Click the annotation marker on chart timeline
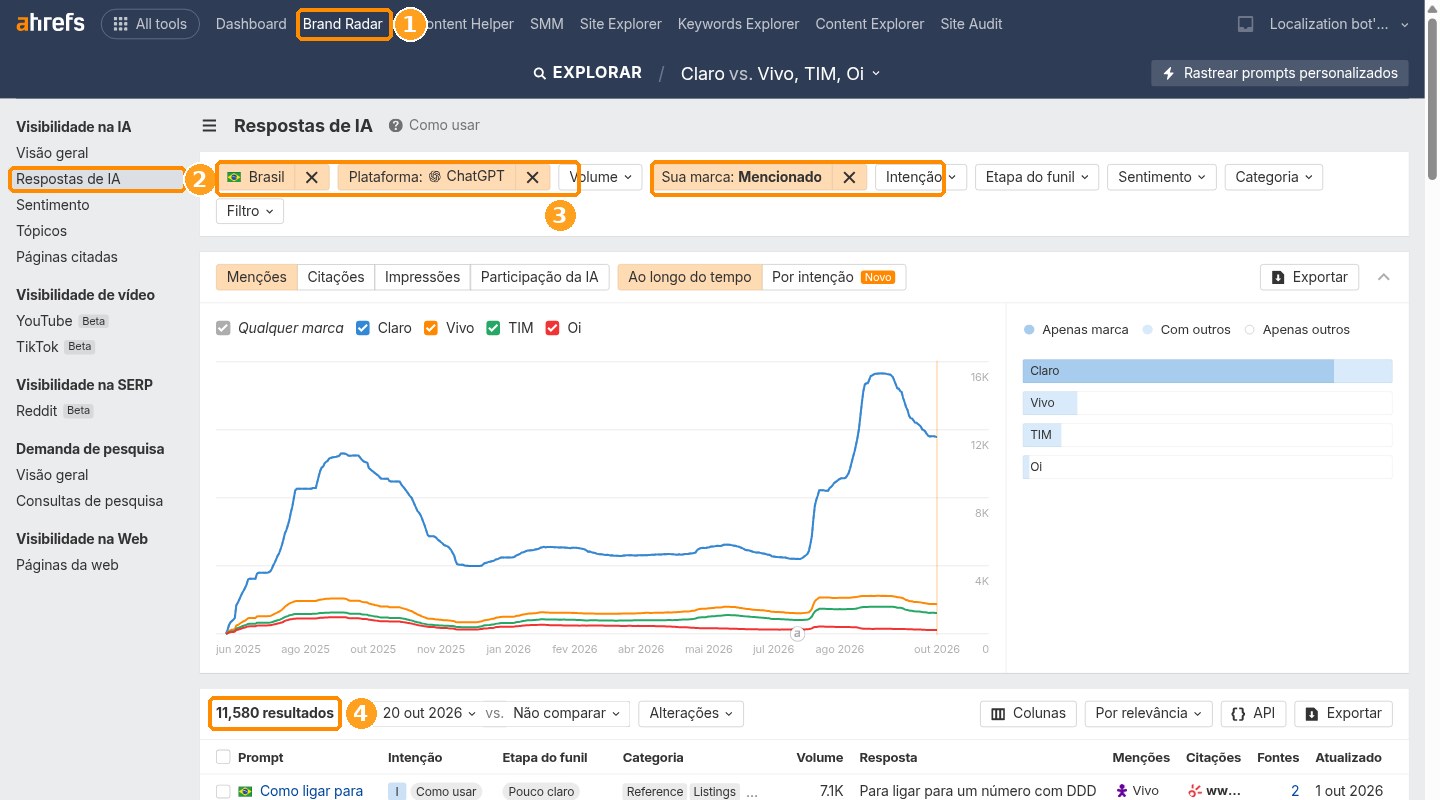This screenshot has height=800, width=1440. point(797,633)
